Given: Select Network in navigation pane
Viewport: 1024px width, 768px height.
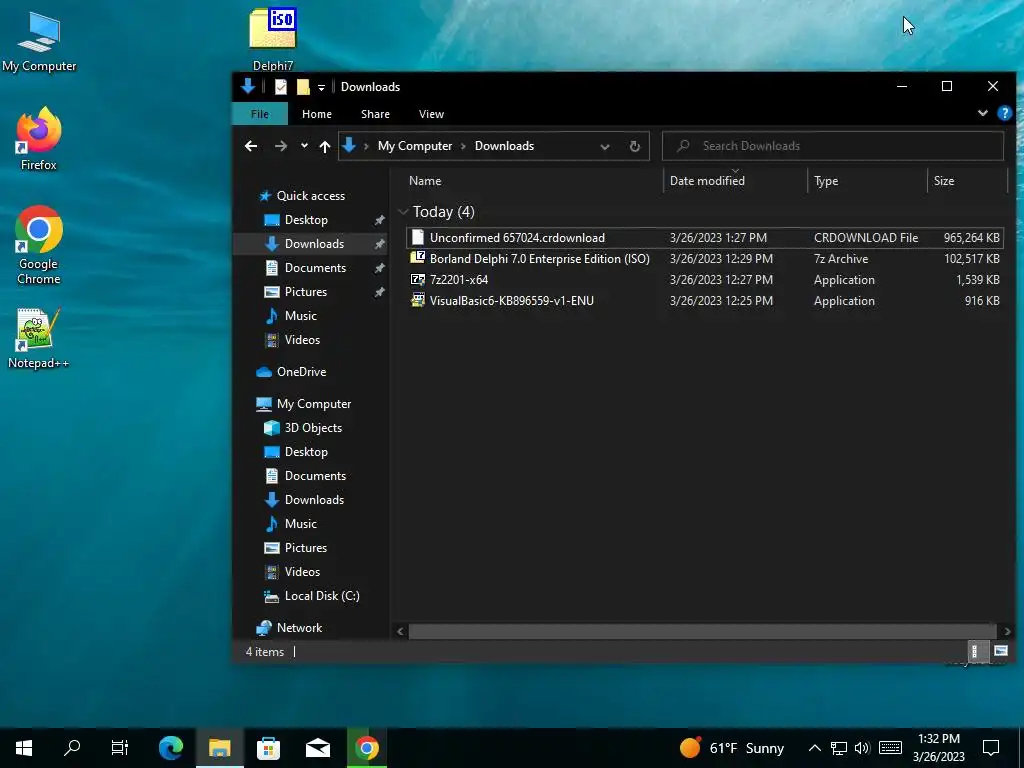Looking at the screenshot, I should (x=299, y=628).
